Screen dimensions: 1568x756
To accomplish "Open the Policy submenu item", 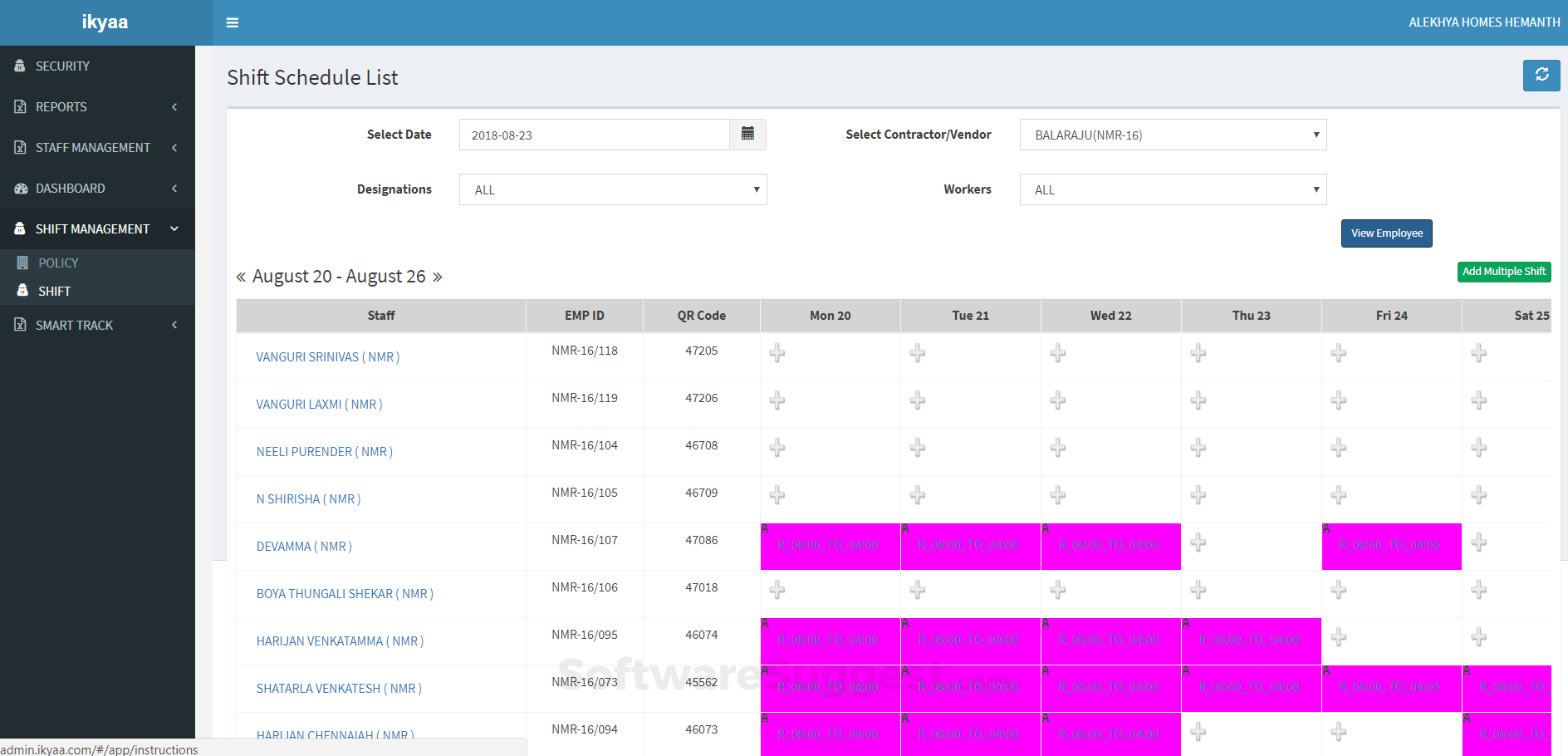I will pos(58,263).
